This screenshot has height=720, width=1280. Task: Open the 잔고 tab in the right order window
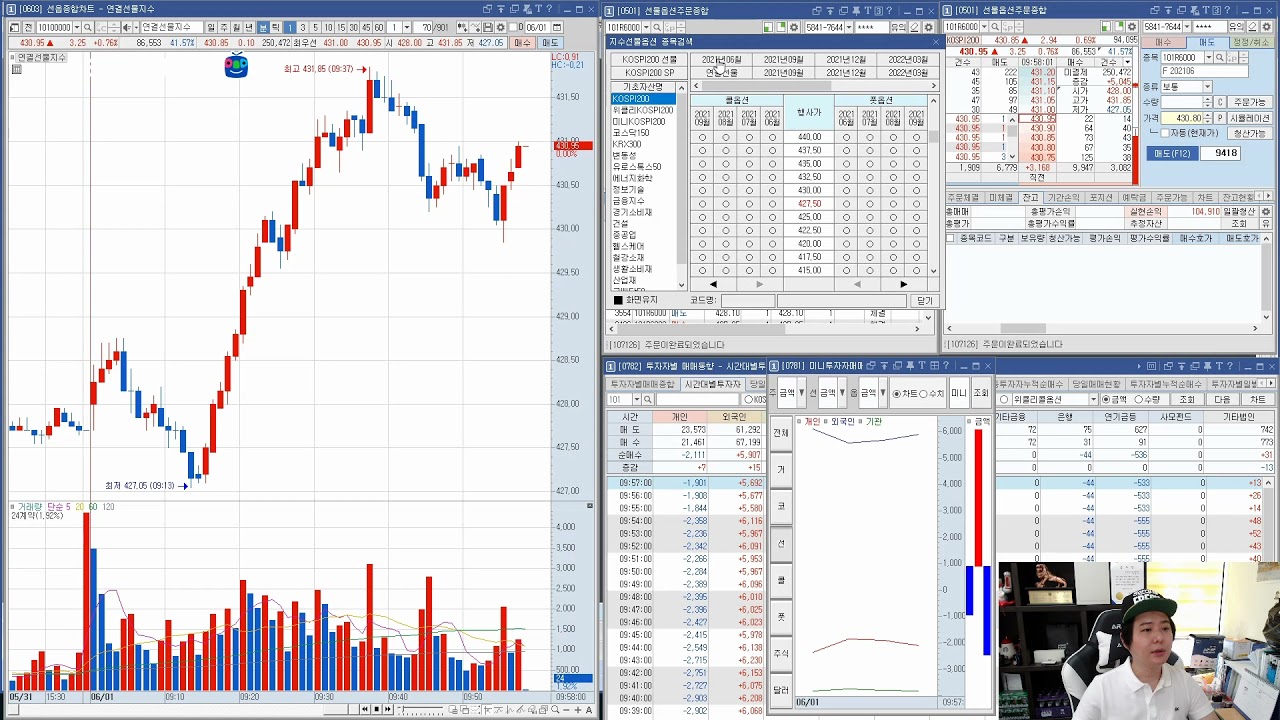click(1030, 197)
